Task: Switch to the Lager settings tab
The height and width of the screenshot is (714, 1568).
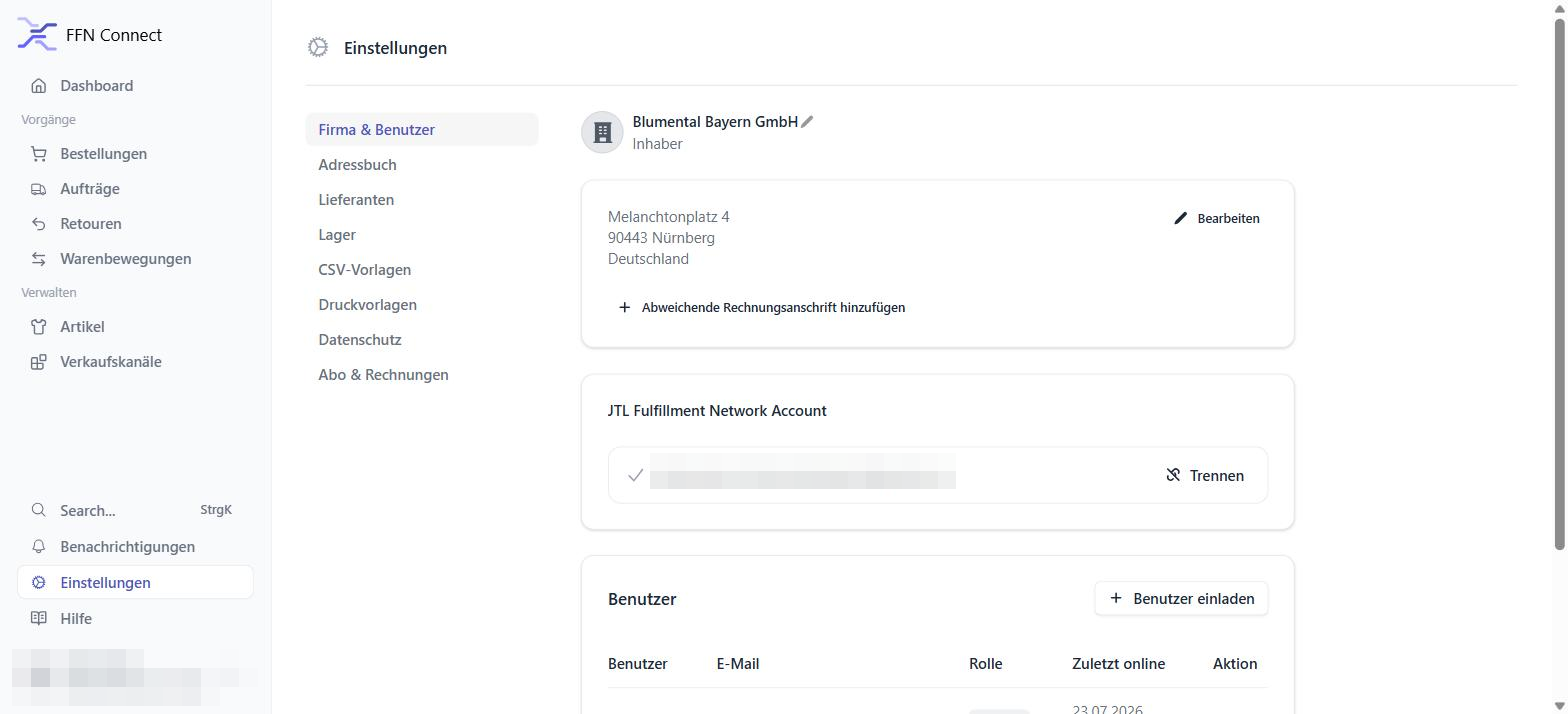Action: click(x=422, y=235)
